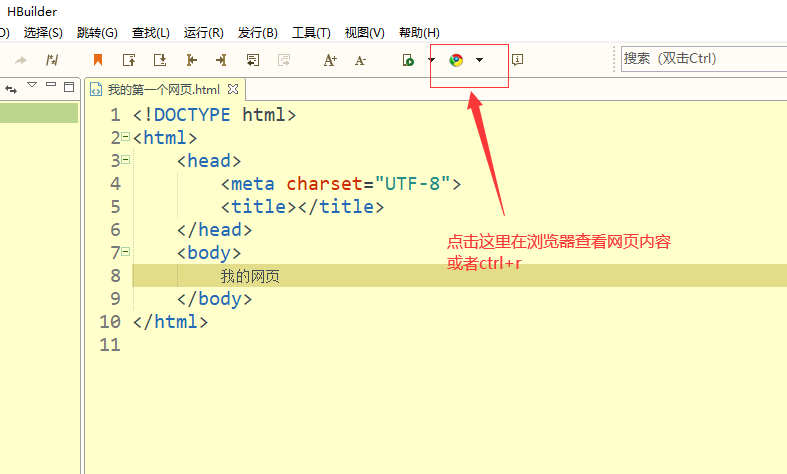
Task: Click the 我的网页 text on line 8
Action: tap(250, 276)
